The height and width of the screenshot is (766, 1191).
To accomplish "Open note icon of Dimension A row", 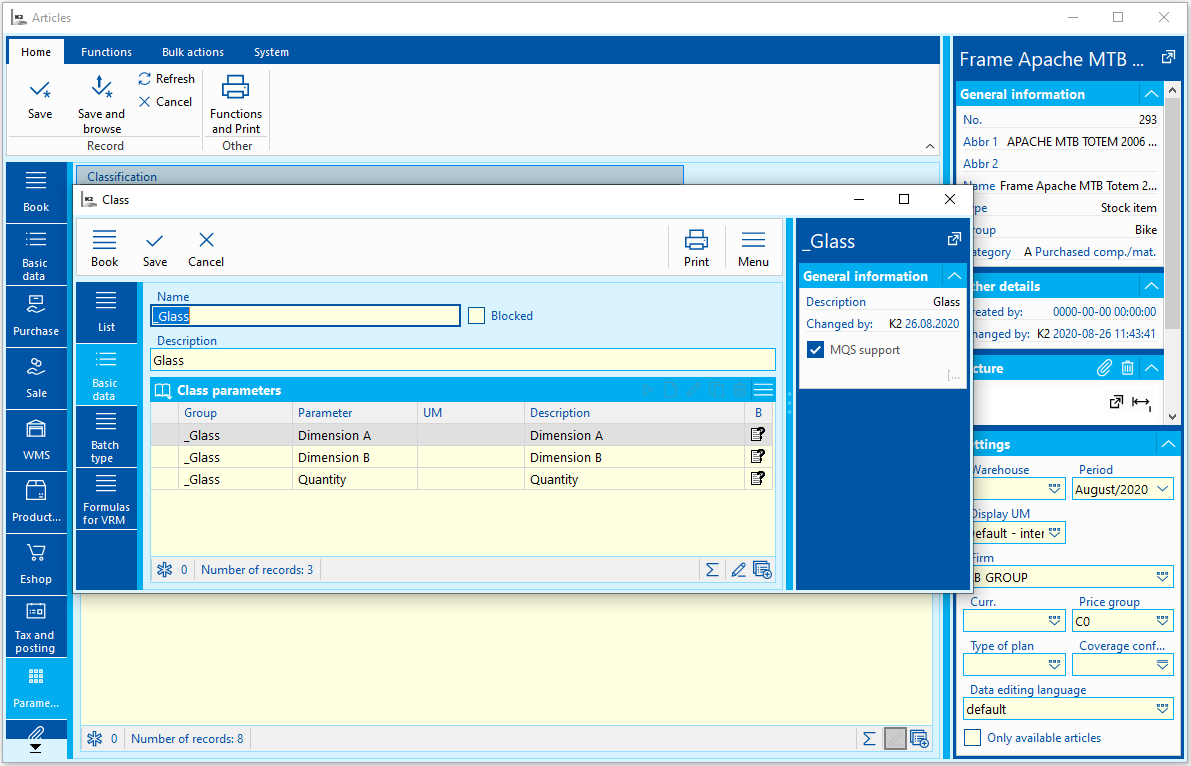I will tap(757, 435).
